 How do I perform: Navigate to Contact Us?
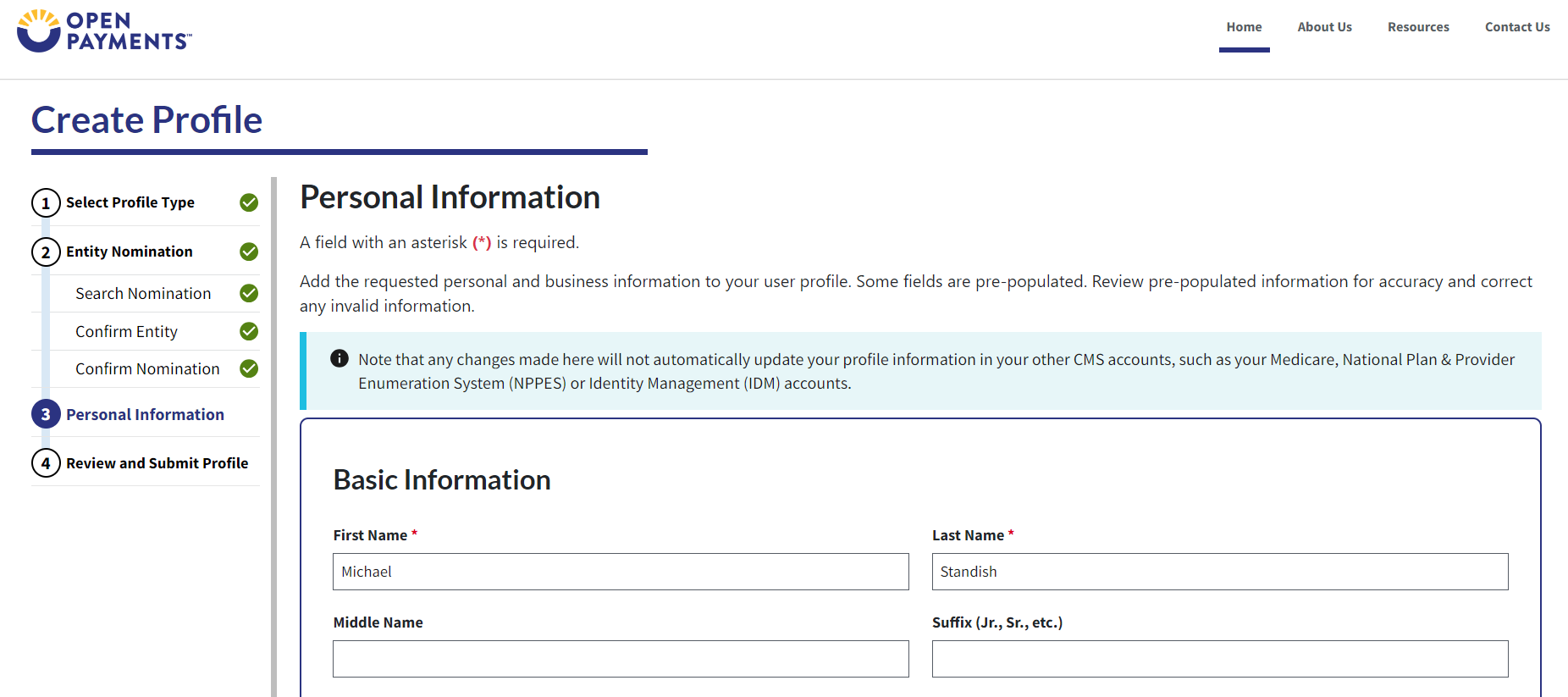(x=1517, y=27)
